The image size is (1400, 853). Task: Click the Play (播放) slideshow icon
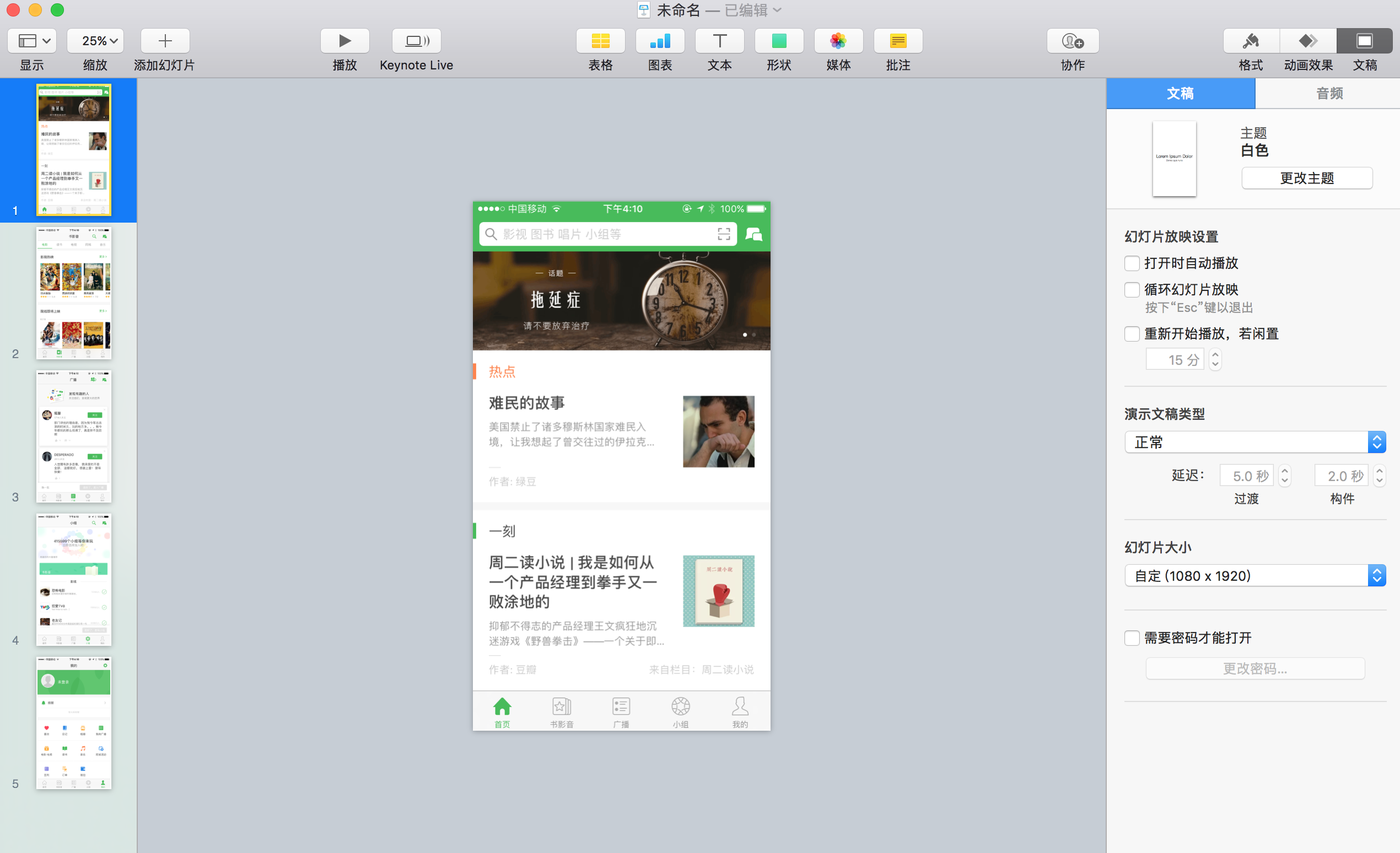click(344, 41)
